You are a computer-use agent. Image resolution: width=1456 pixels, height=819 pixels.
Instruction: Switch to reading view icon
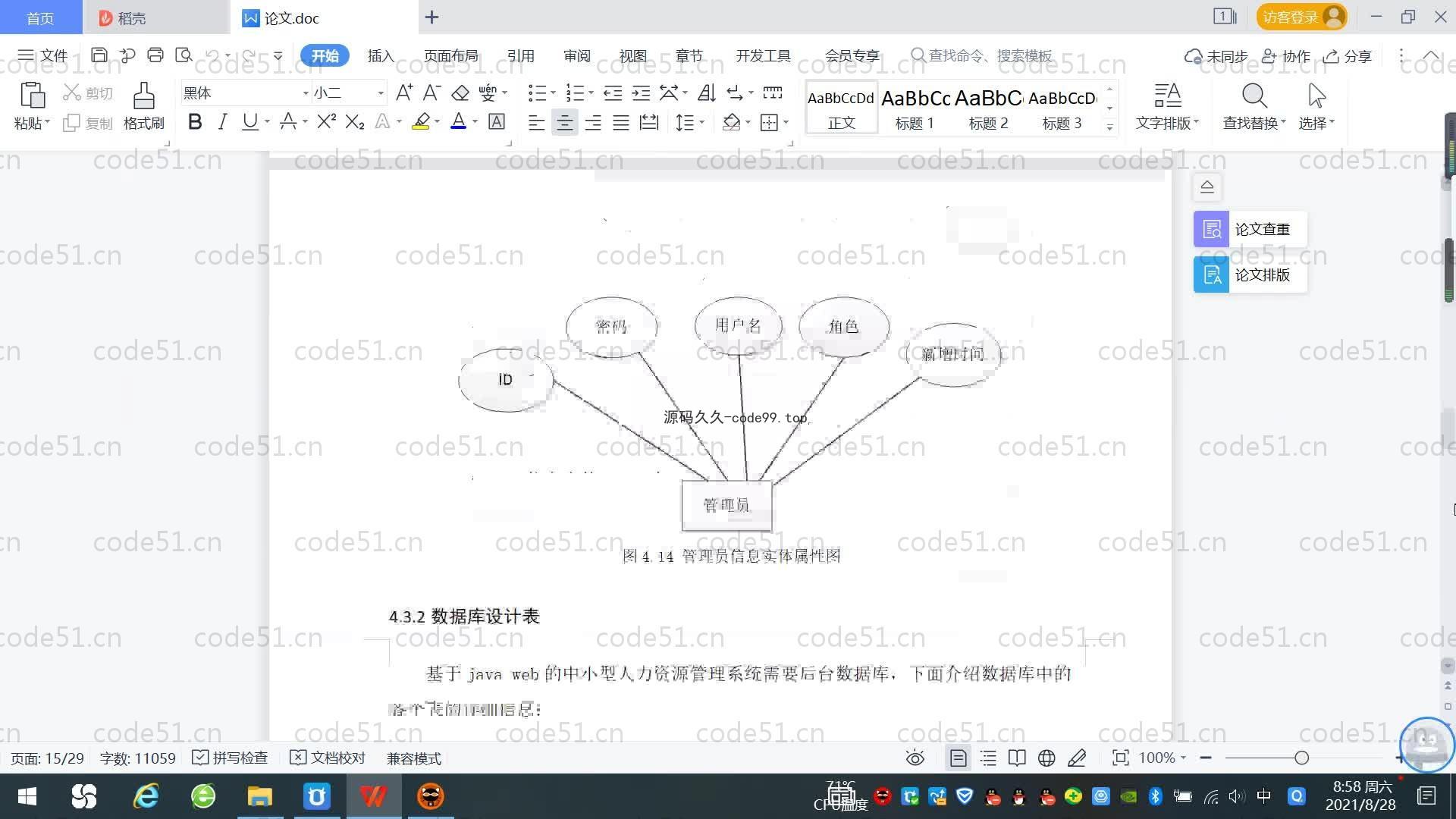[1017, 758]
